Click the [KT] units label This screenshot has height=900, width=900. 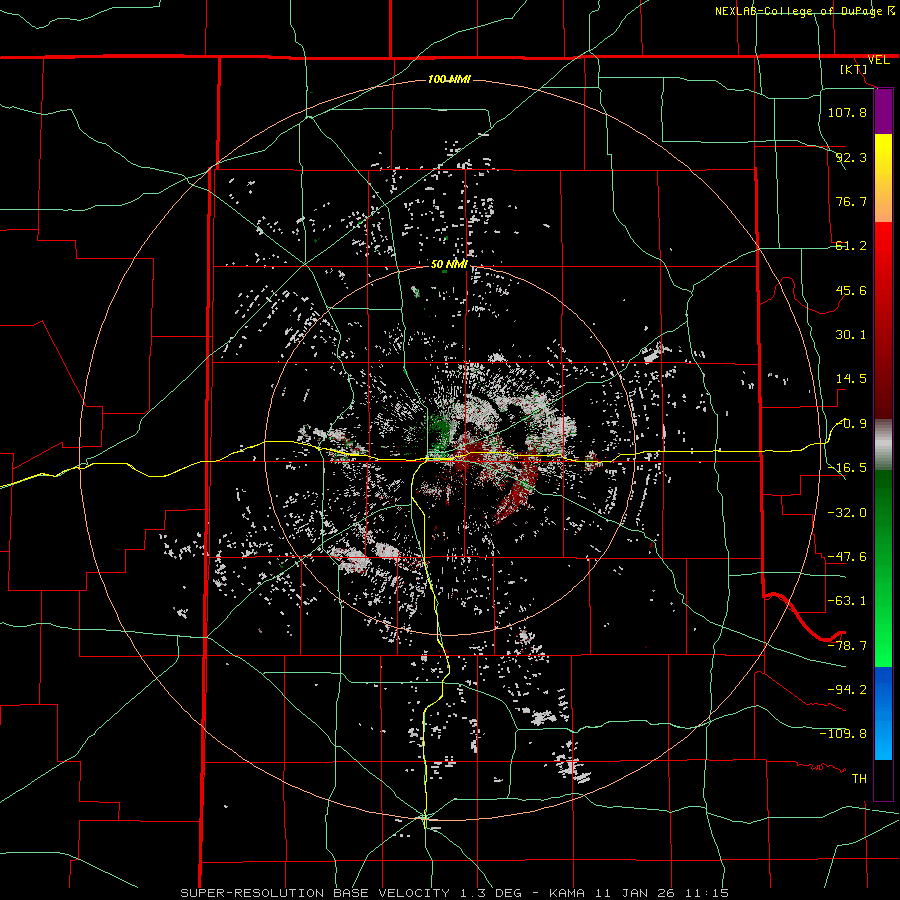click(854, 69)
